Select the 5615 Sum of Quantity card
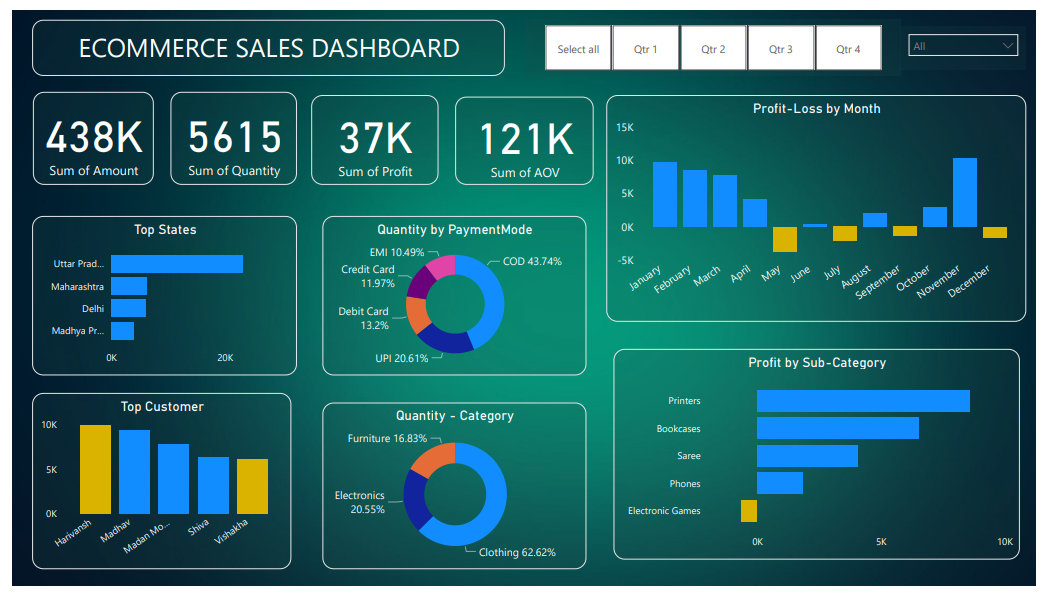Viewport: 1045px width, 595px height. [234, 139]
